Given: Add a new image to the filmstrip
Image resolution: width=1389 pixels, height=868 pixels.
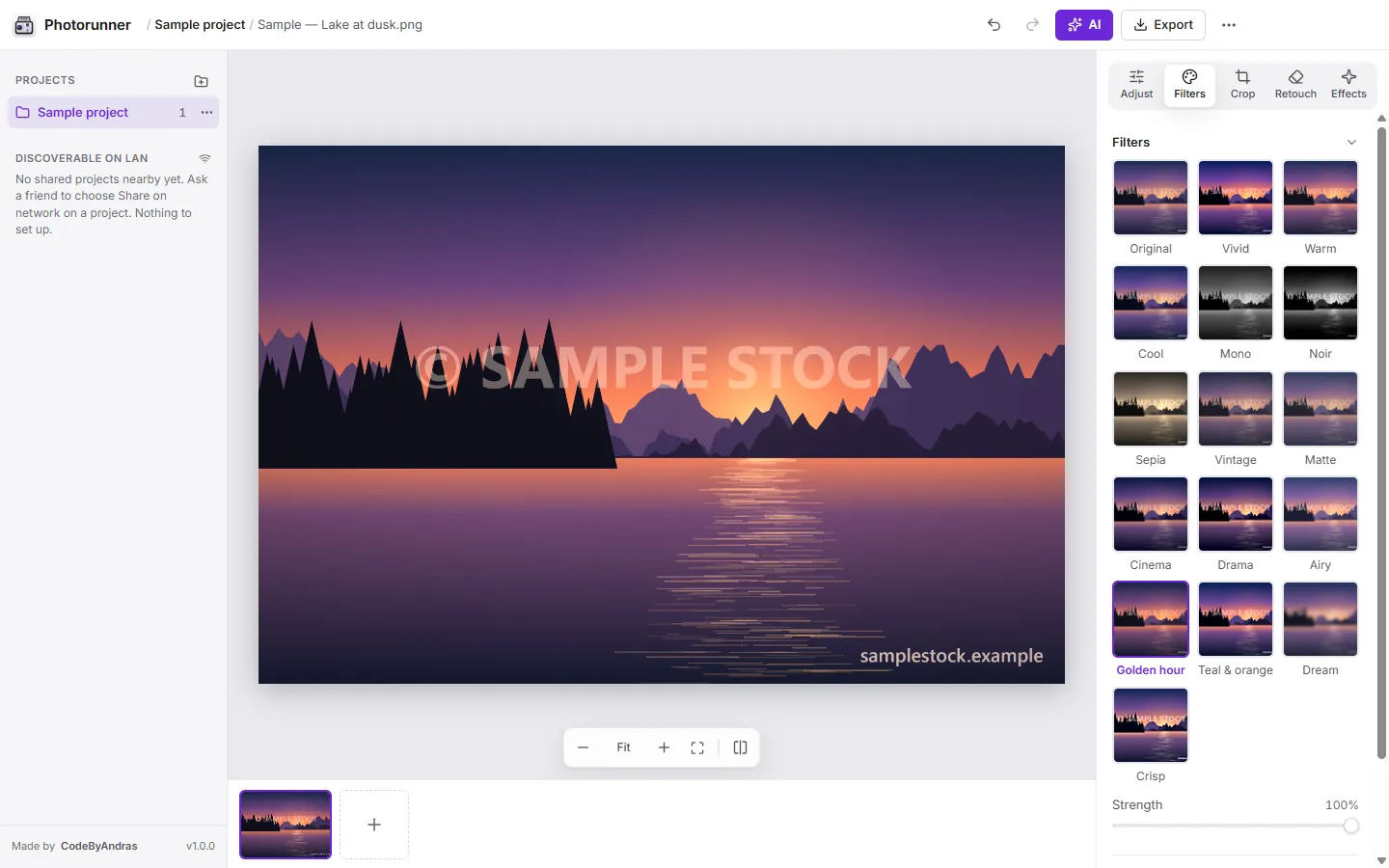Looking at the screenshot, I should [x=374, y=825].
